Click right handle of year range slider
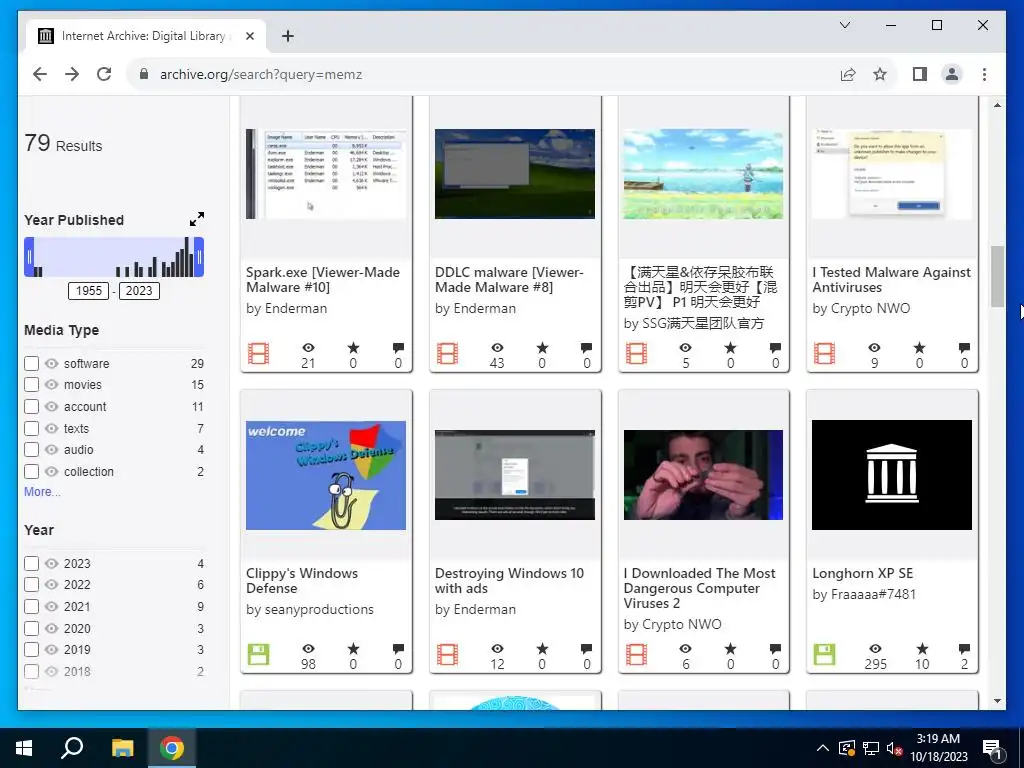Image resolution: width=1024 pixels, height=768 pixels. click(x=200, y=257)
